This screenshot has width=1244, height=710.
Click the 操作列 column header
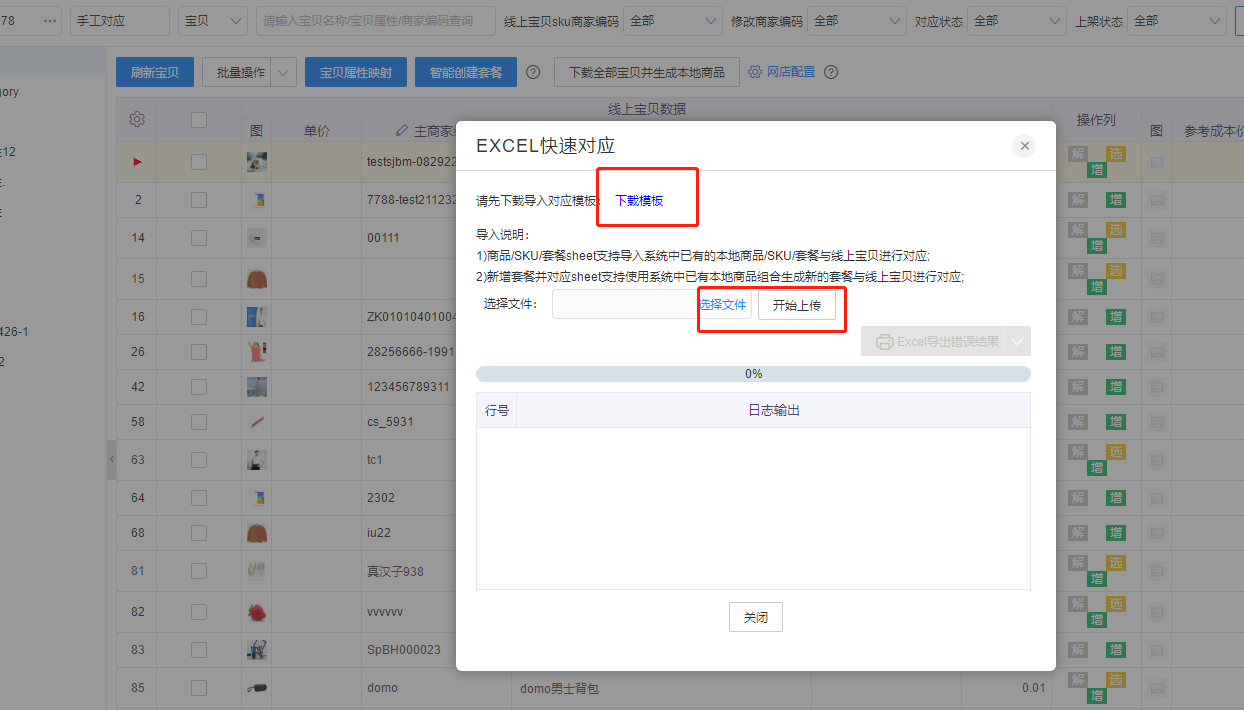tap(1096, 120)
